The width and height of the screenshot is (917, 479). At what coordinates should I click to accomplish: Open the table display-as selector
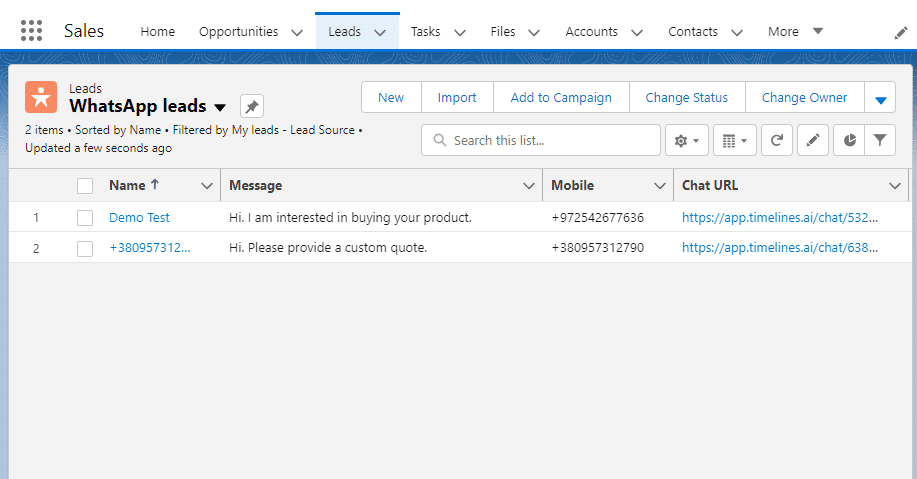(x=735, y=140)
